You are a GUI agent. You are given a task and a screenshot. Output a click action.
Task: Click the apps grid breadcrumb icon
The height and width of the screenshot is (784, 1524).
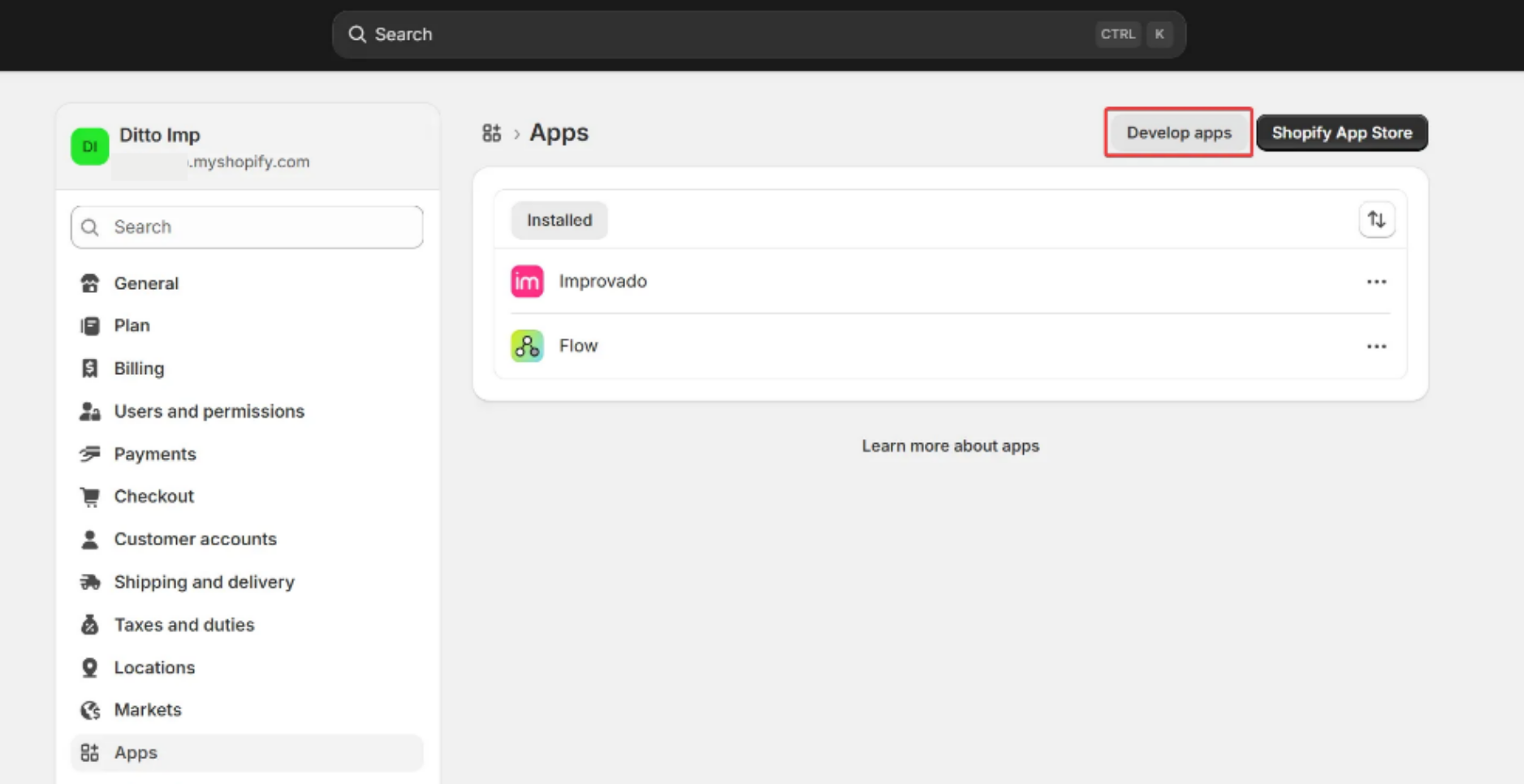coord(491,133)
